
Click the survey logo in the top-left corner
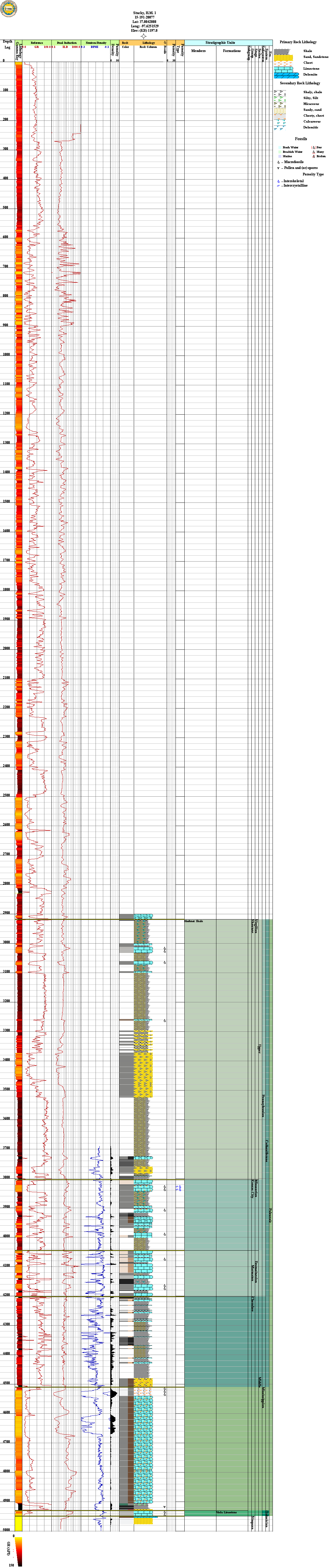point(9,9)
